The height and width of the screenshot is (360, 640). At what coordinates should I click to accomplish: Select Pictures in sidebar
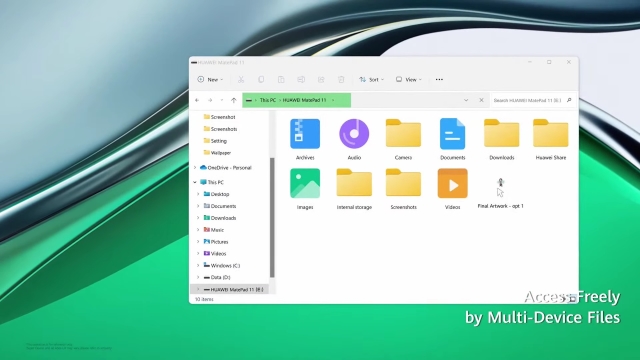tap(216, 242)
